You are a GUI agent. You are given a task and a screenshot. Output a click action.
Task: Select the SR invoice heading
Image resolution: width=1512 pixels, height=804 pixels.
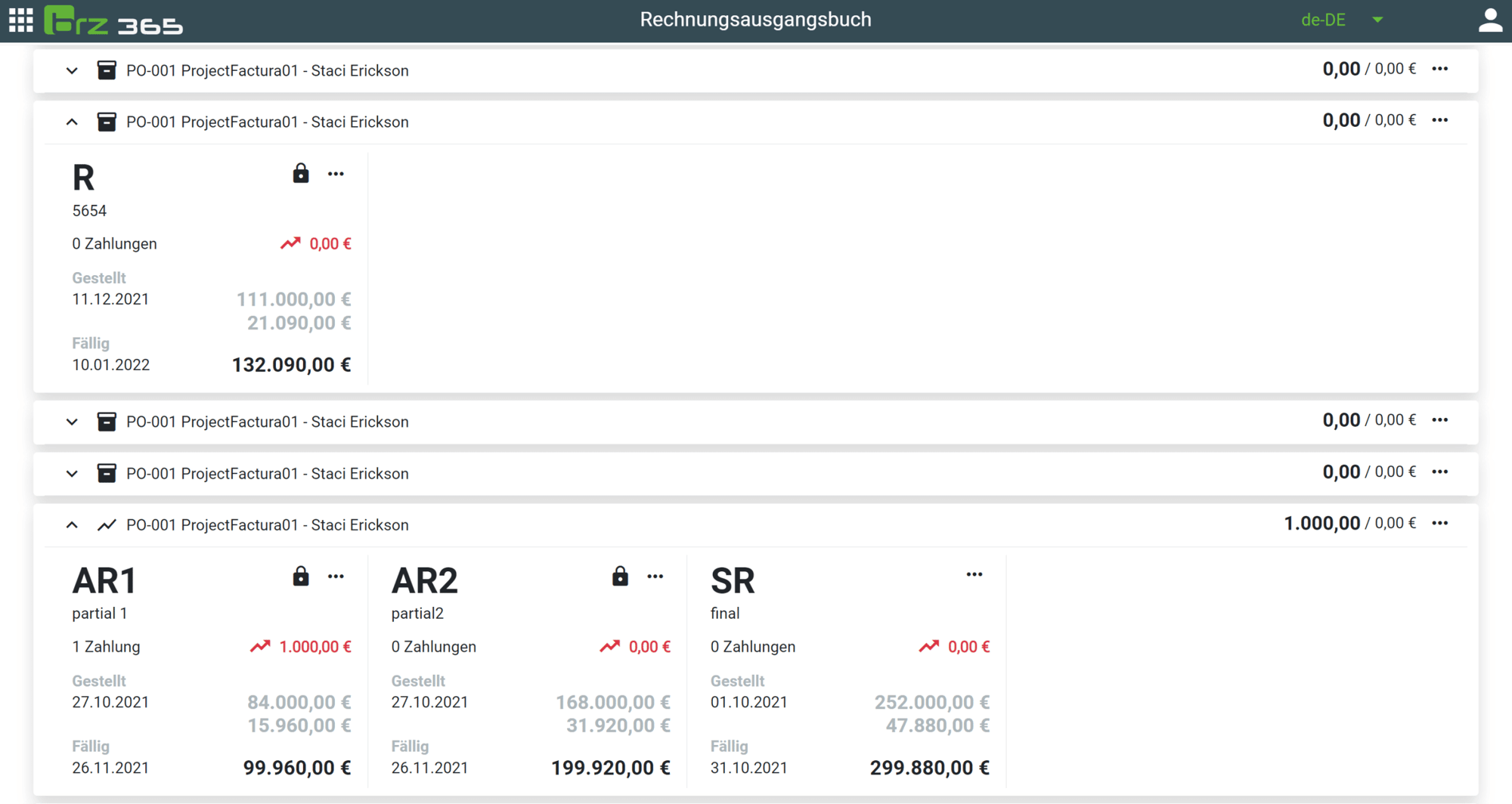(733, 581)
